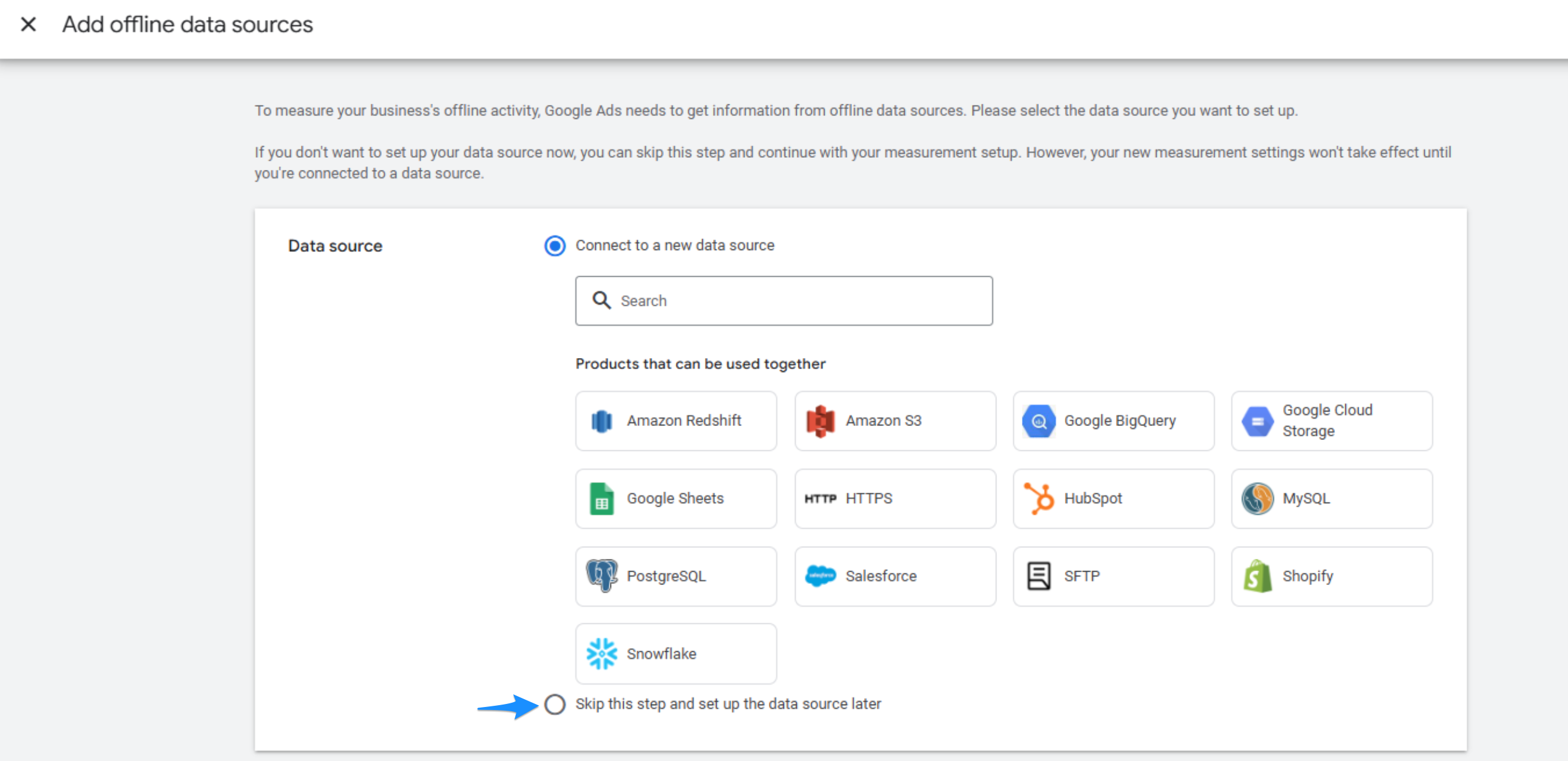
Task: Select Connect to a new data source radio
Action: [x=555, y=246]
